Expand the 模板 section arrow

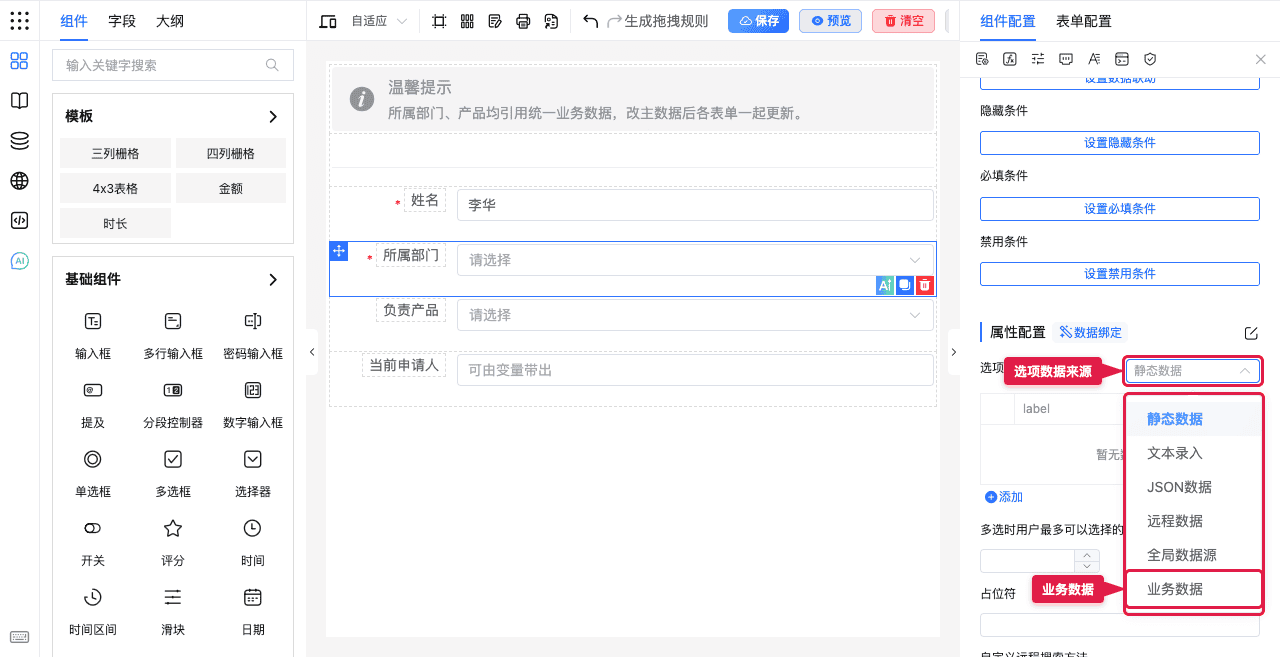(273, 117)
